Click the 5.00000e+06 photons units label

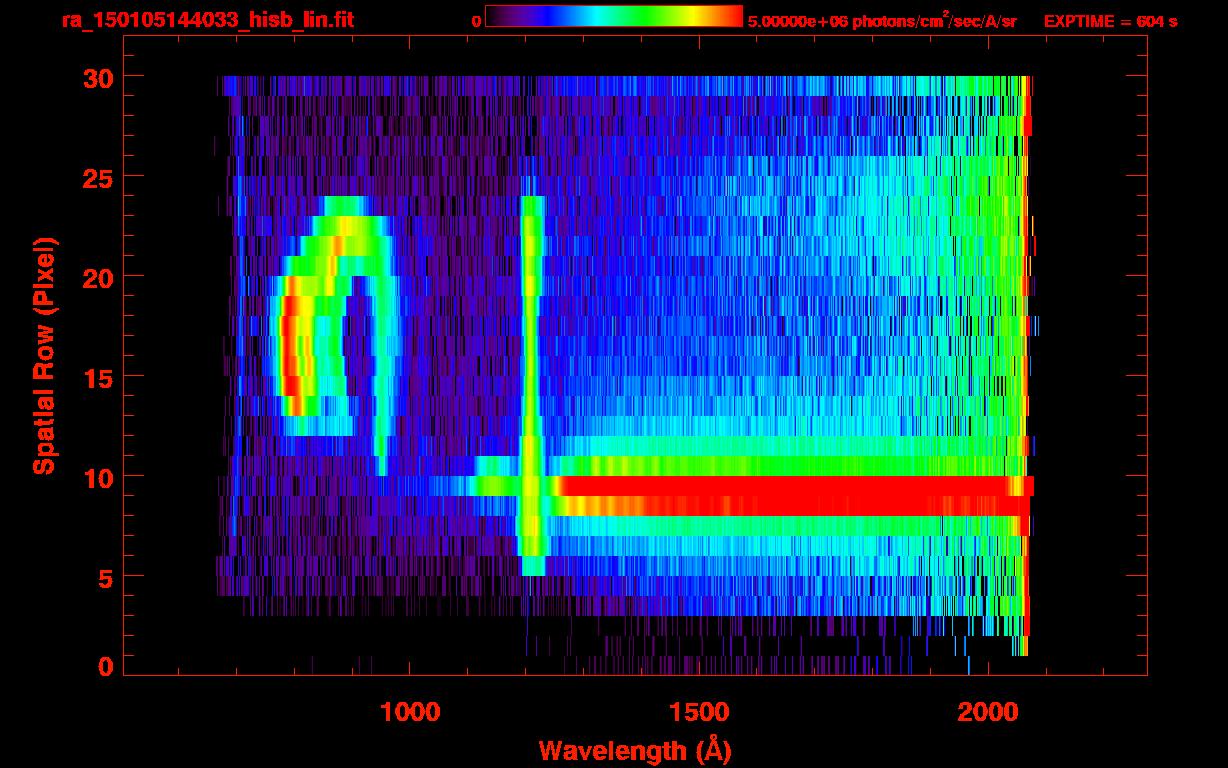click(x=882, y=20)
